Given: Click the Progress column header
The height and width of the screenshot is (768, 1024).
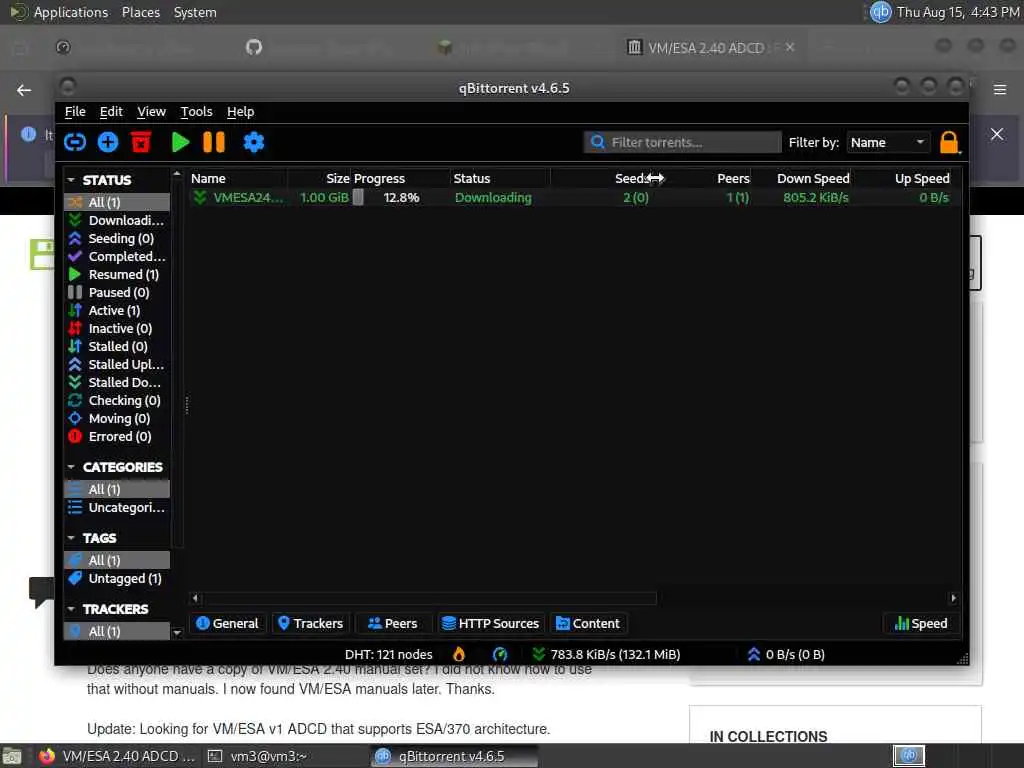Looking at the screenshot, I should 401,178.
